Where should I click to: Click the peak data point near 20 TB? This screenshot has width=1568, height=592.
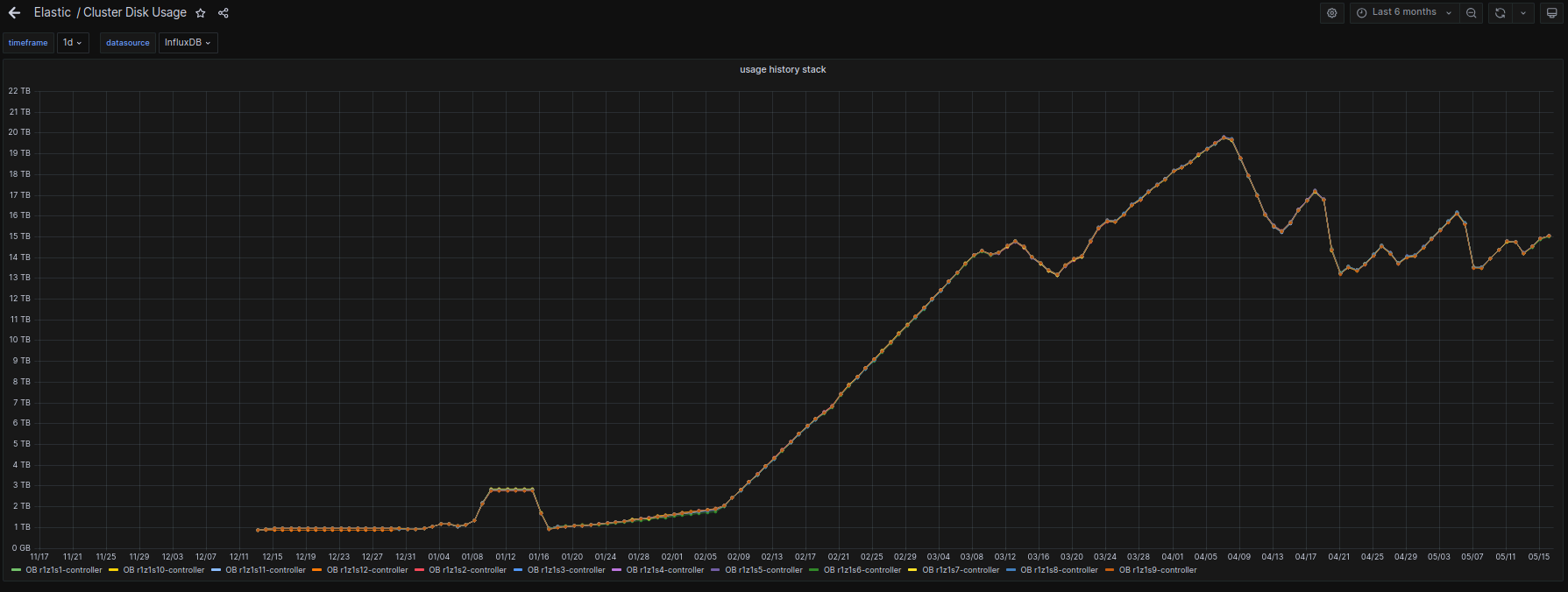point(1224,137)
